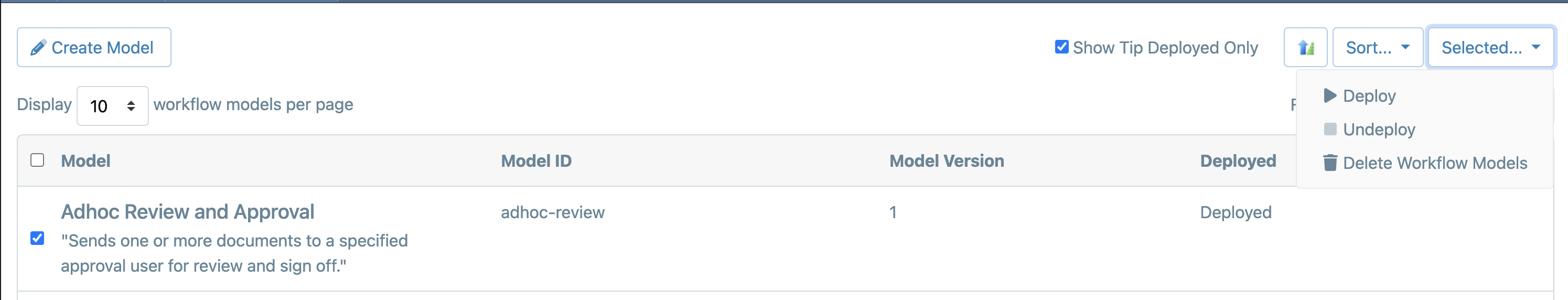This screenshot has height=300, width=1568.
Task: Click the Undeploy stop square icon
Action: (x=1330, y=129)
